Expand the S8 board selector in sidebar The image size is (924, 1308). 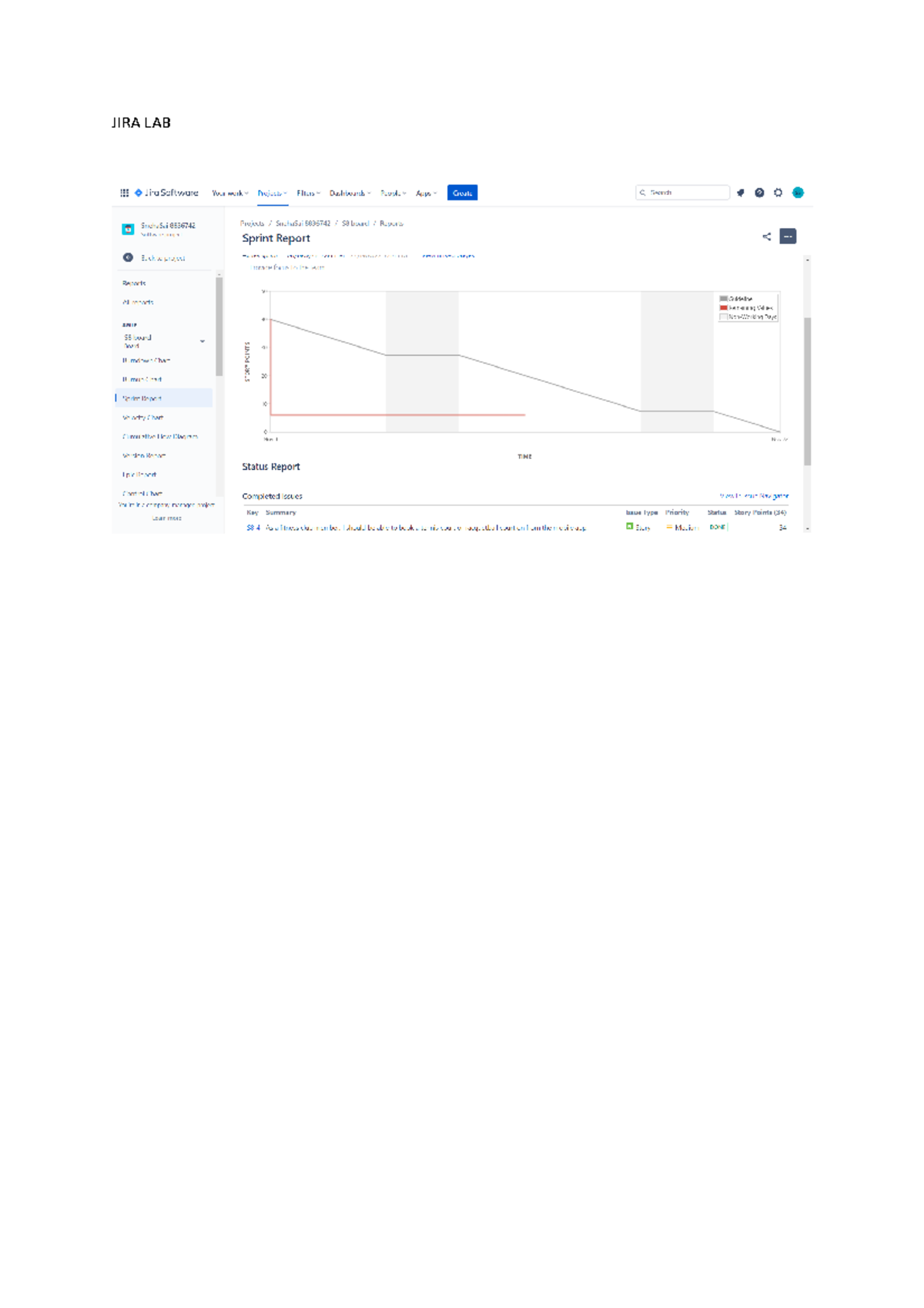coord(202,341)
